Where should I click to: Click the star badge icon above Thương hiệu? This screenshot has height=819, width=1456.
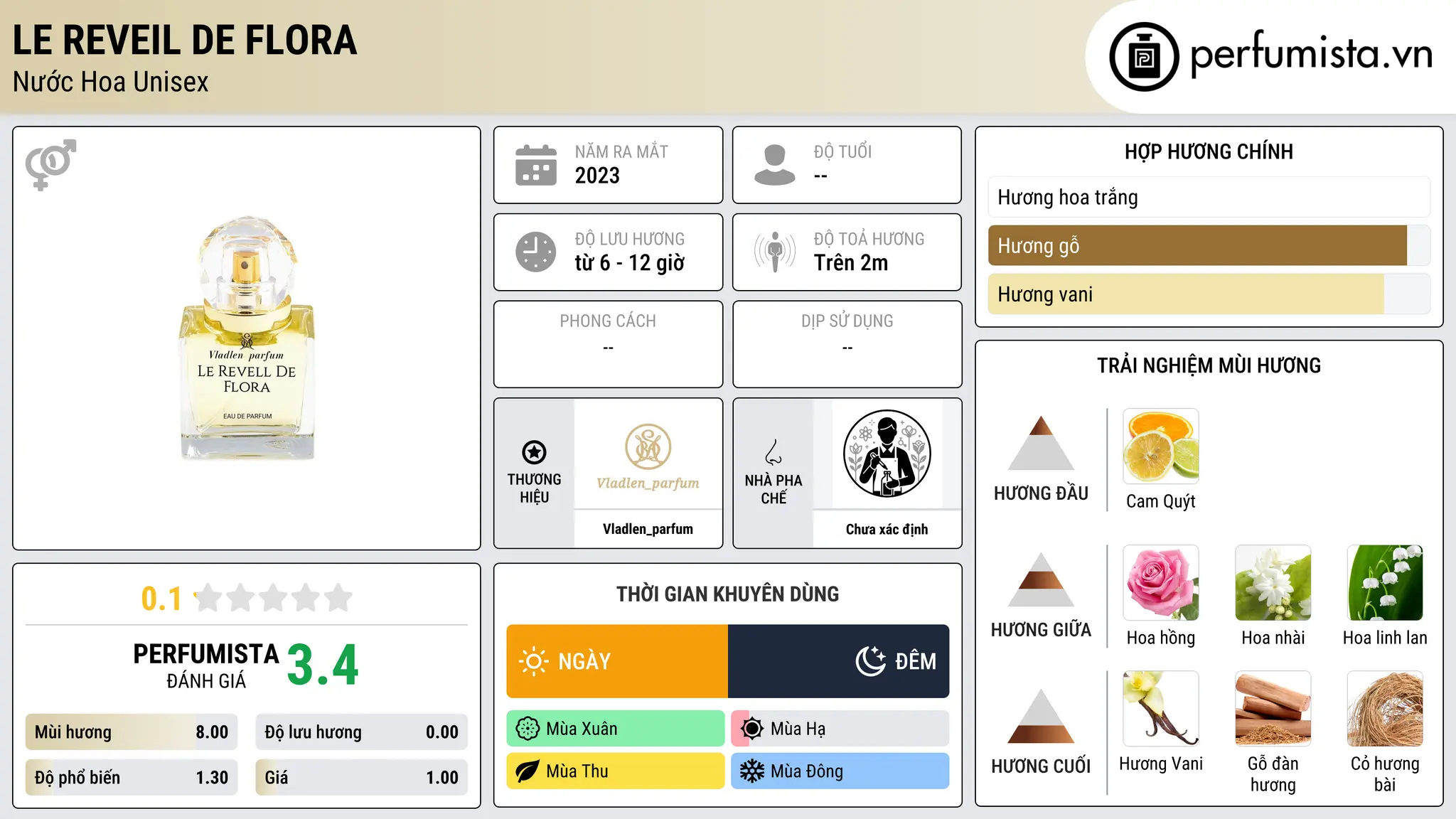tap(534, 452)
